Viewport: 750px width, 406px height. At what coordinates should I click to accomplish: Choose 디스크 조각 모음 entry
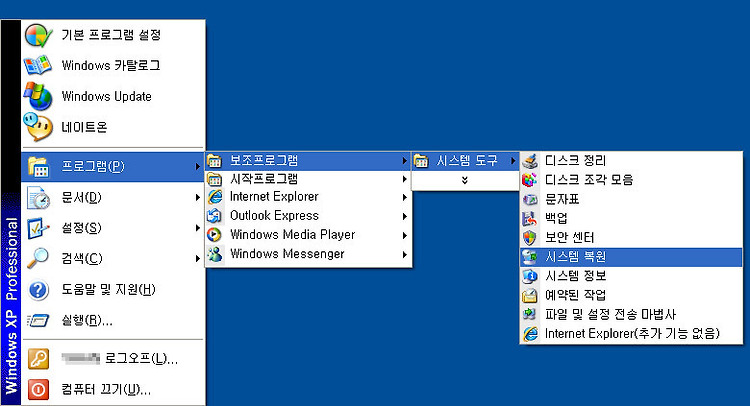point(631,180)
